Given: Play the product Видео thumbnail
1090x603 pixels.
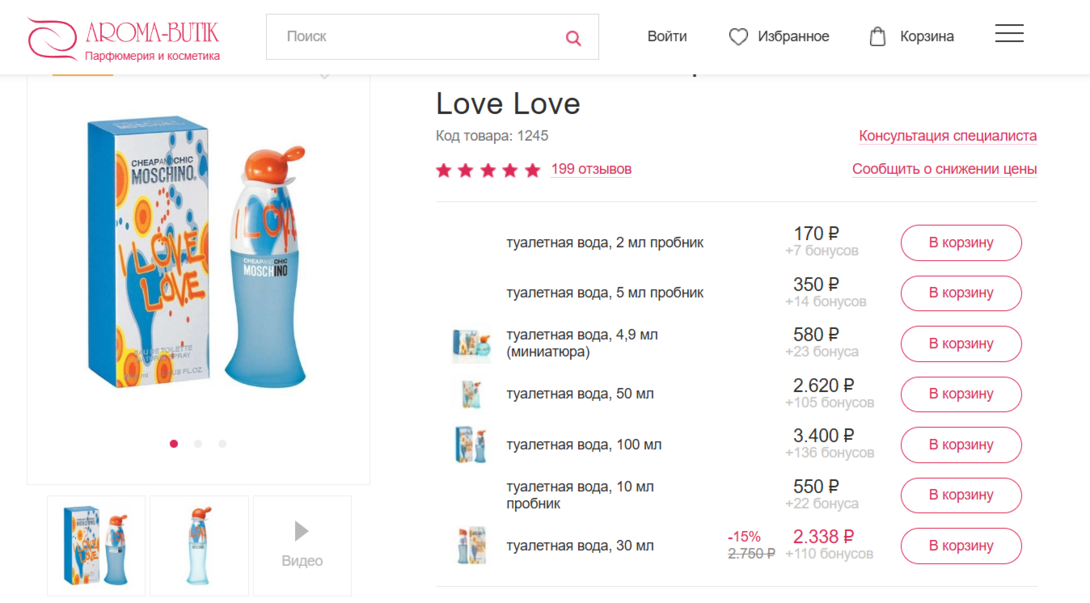Looking at the screenshot, I should [x=302, y=545].
